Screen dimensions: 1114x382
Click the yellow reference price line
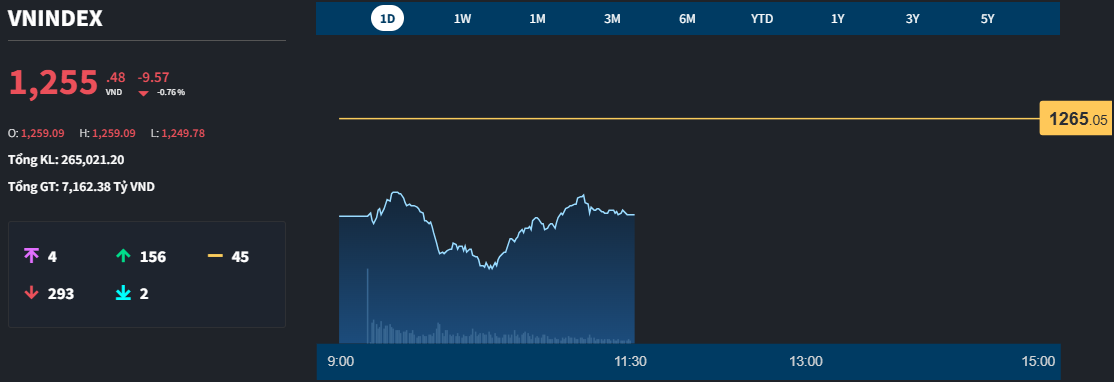click(x=689, y=119)
